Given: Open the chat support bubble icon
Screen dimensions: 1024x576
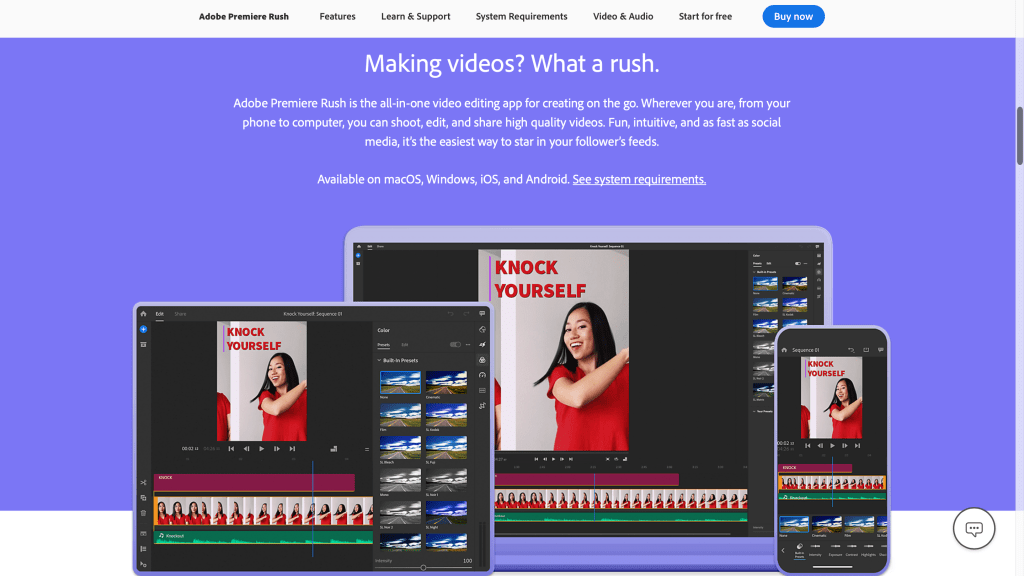Looking at the screenshot, I should coord(973,528).
